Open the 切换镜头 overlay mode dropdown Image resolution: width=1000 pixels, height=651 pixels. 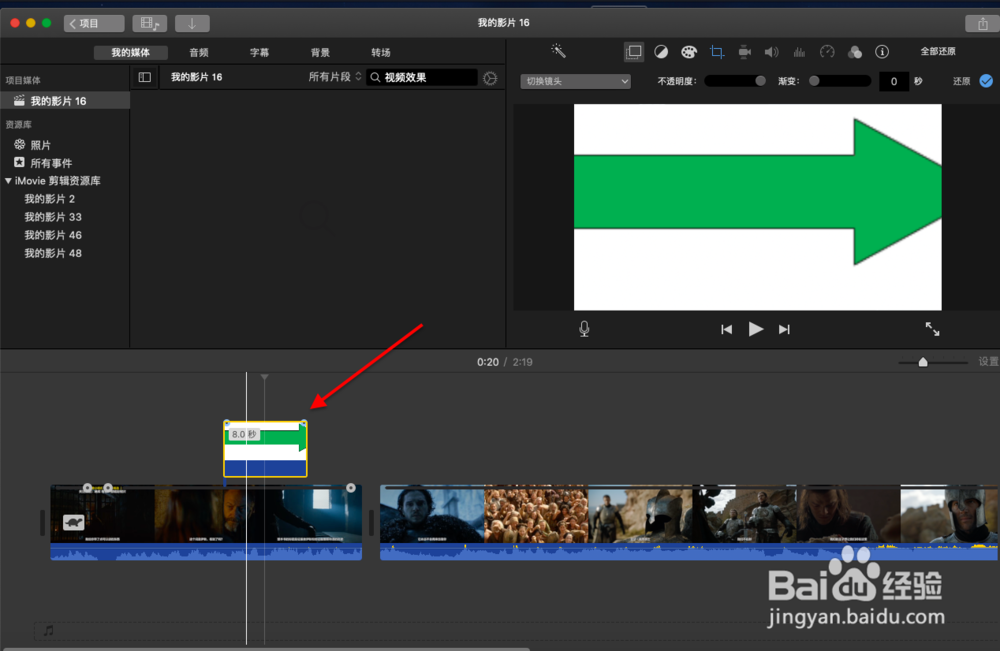tap(575, 80)
